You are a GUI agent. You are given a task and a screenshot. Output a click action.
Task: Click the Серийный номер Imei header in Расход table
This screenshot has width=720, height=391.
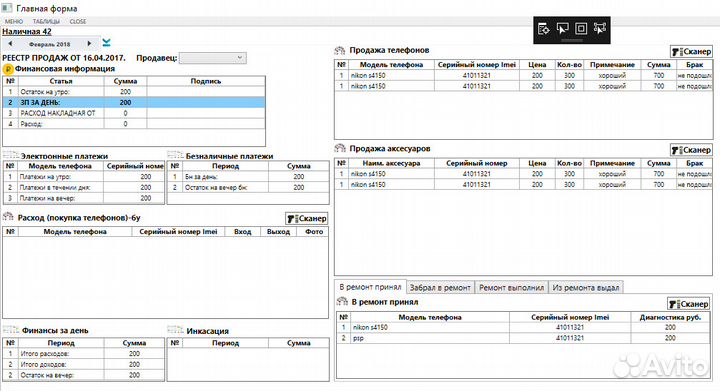(x=178, y=232)
